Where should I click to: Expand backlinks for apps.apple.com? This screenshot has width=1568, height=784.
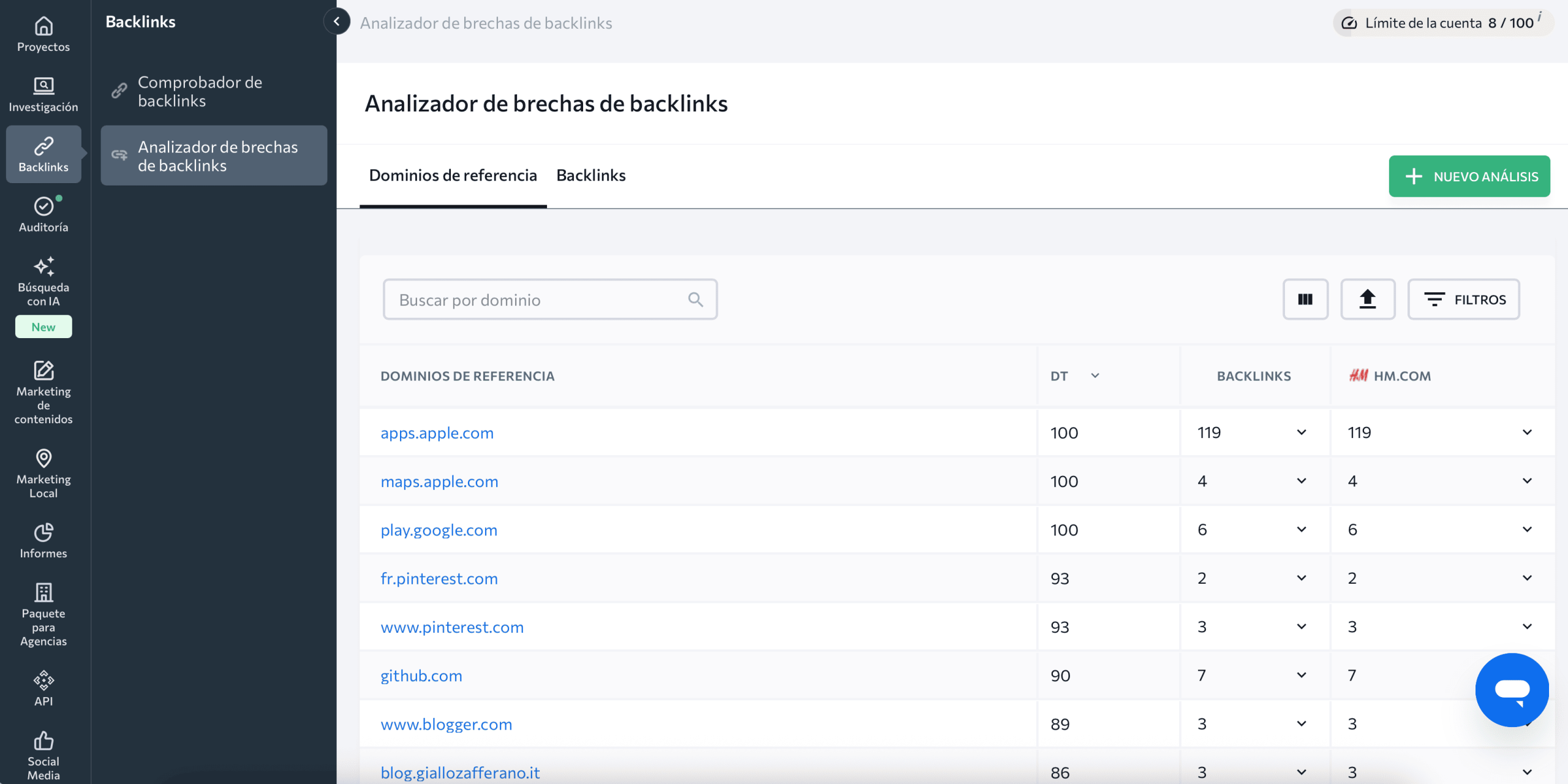point(1301,432)
